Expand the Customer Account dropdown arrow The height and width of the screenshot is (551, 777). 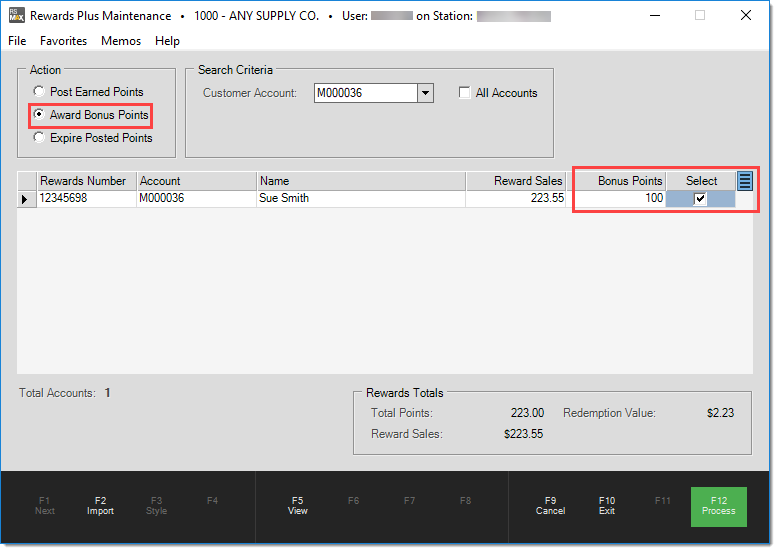click(425, 93)
